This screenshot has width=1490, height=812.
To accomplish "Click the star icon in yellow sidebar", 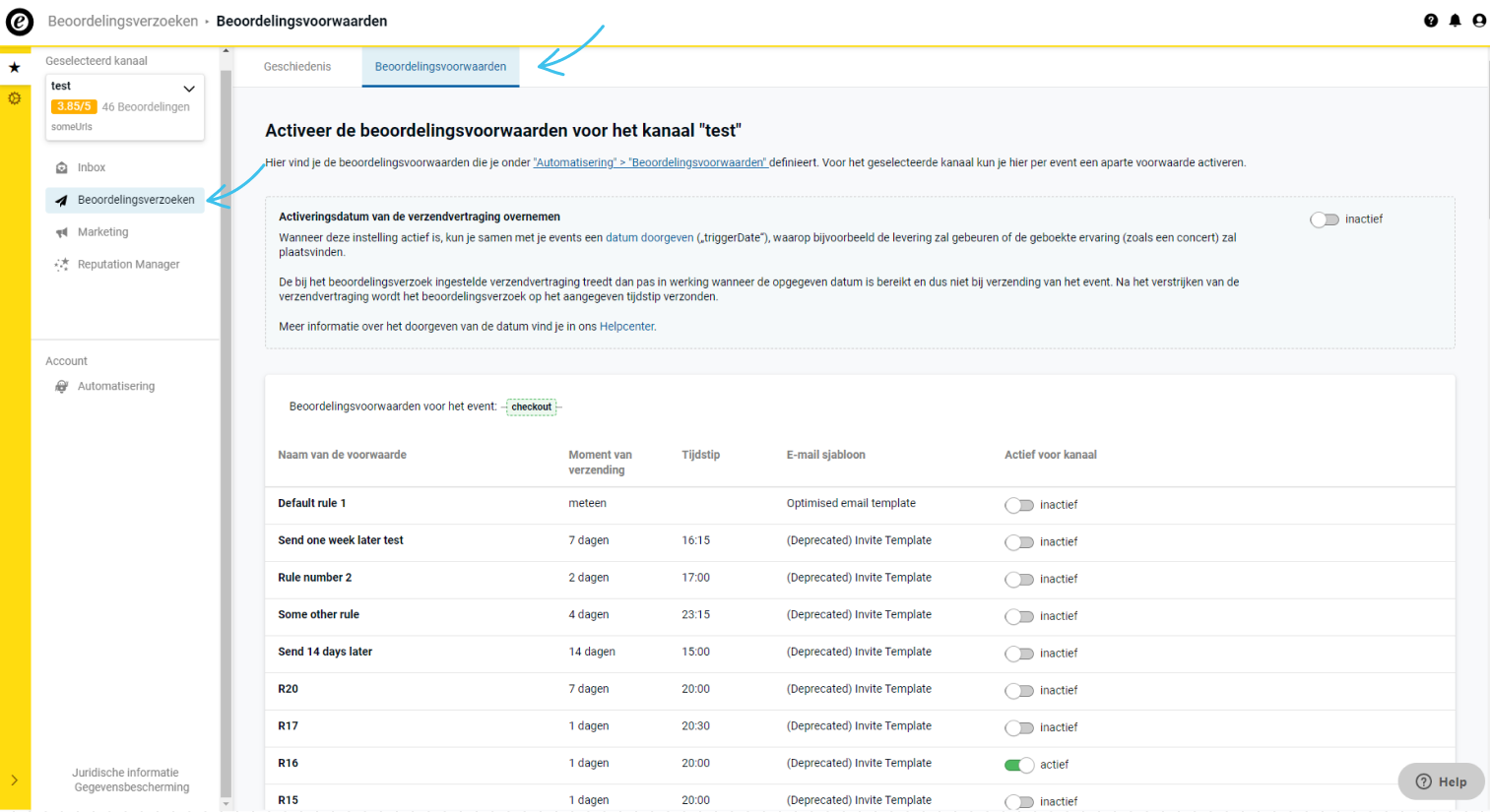I will [x=15, y=68].
